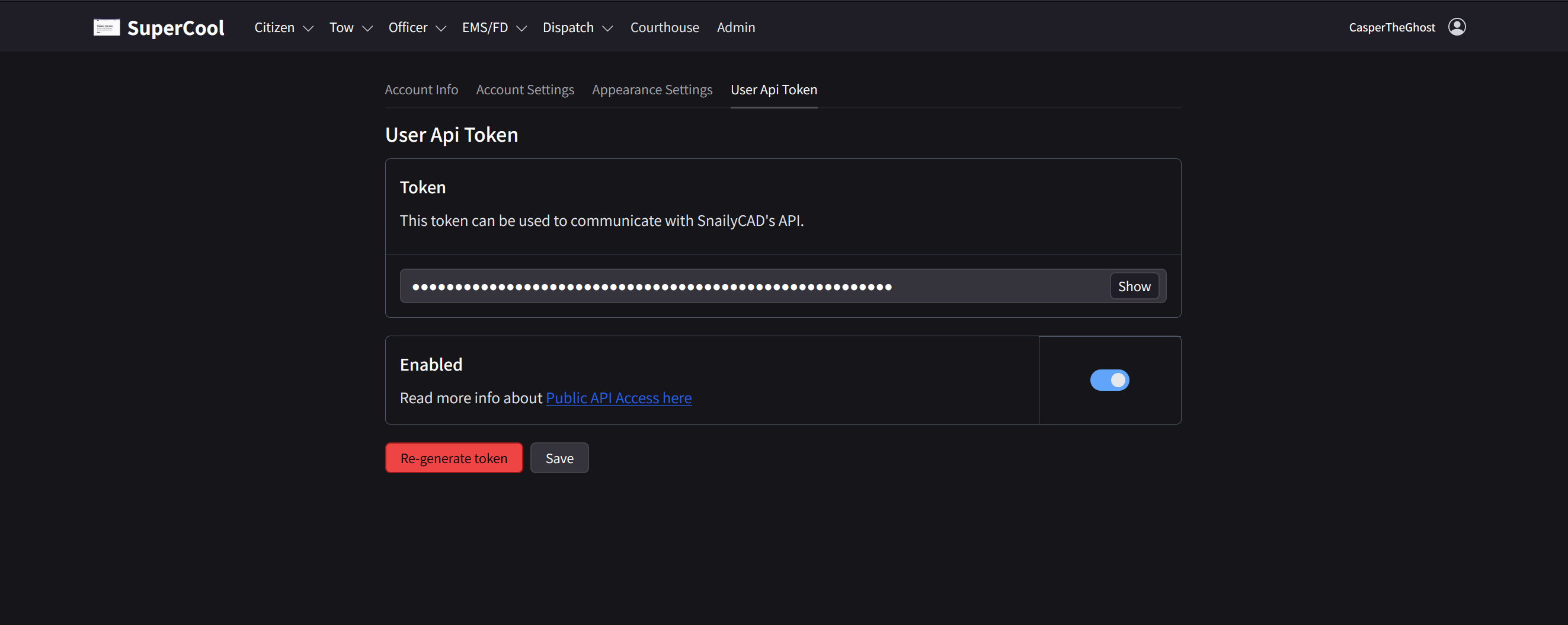
Task: Open the Tow dropdown
Action: point(350,27)
